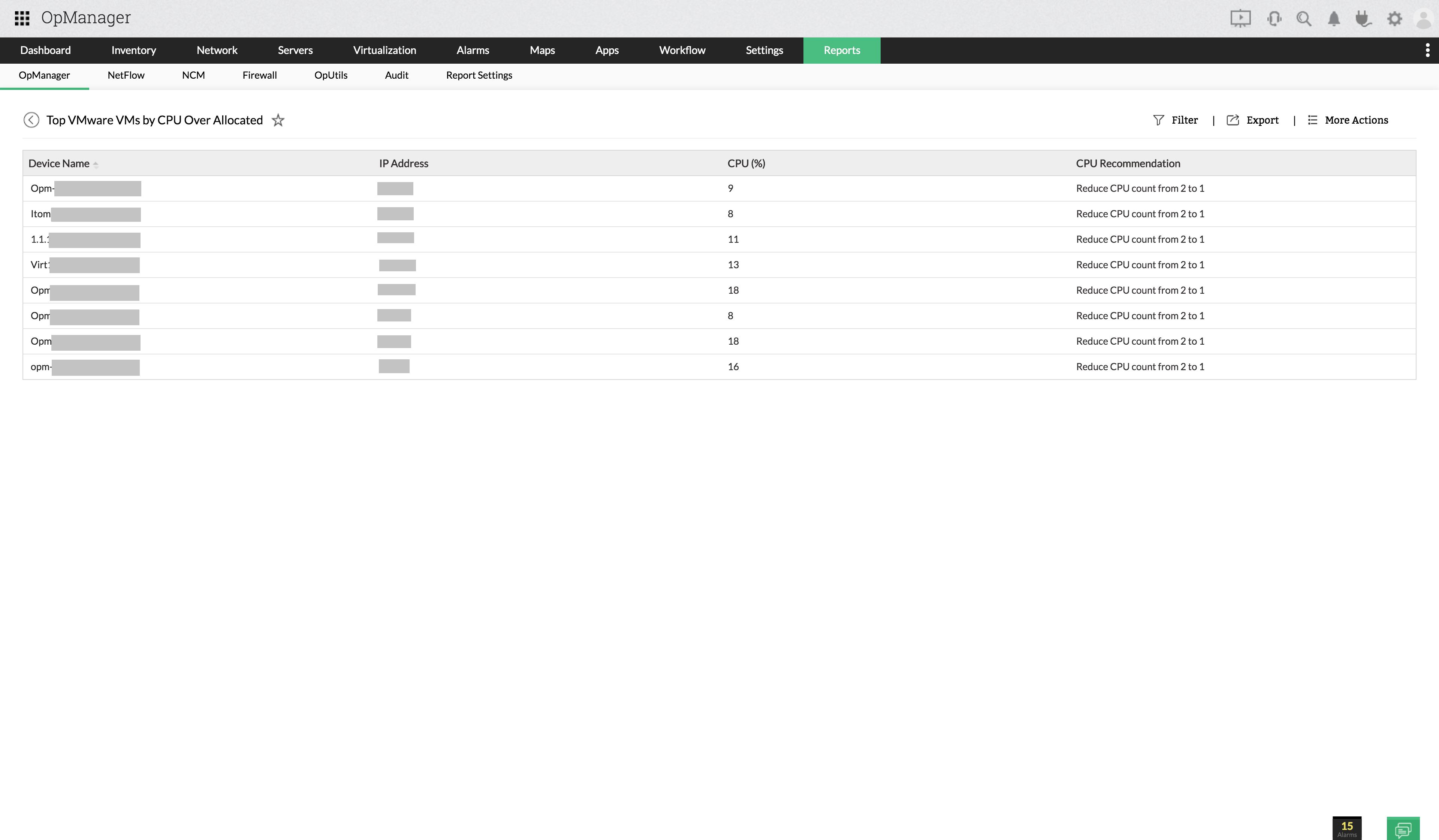Open the green chat support icon
Image resolution: width=1439 pixels, height=840 pixels.
1402,828
